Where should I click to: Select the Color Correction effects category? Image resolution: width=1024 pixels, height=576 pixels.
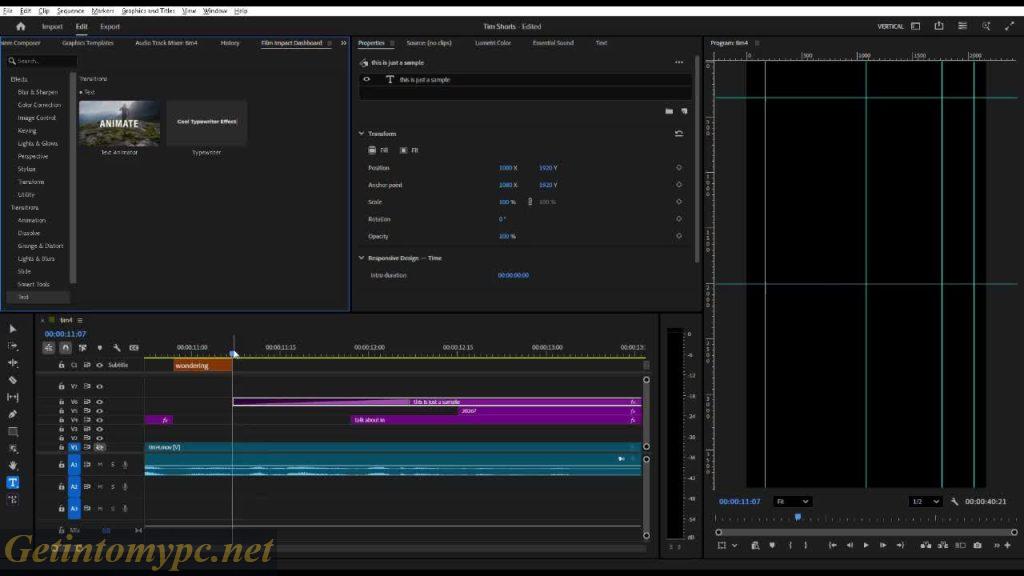39,105
